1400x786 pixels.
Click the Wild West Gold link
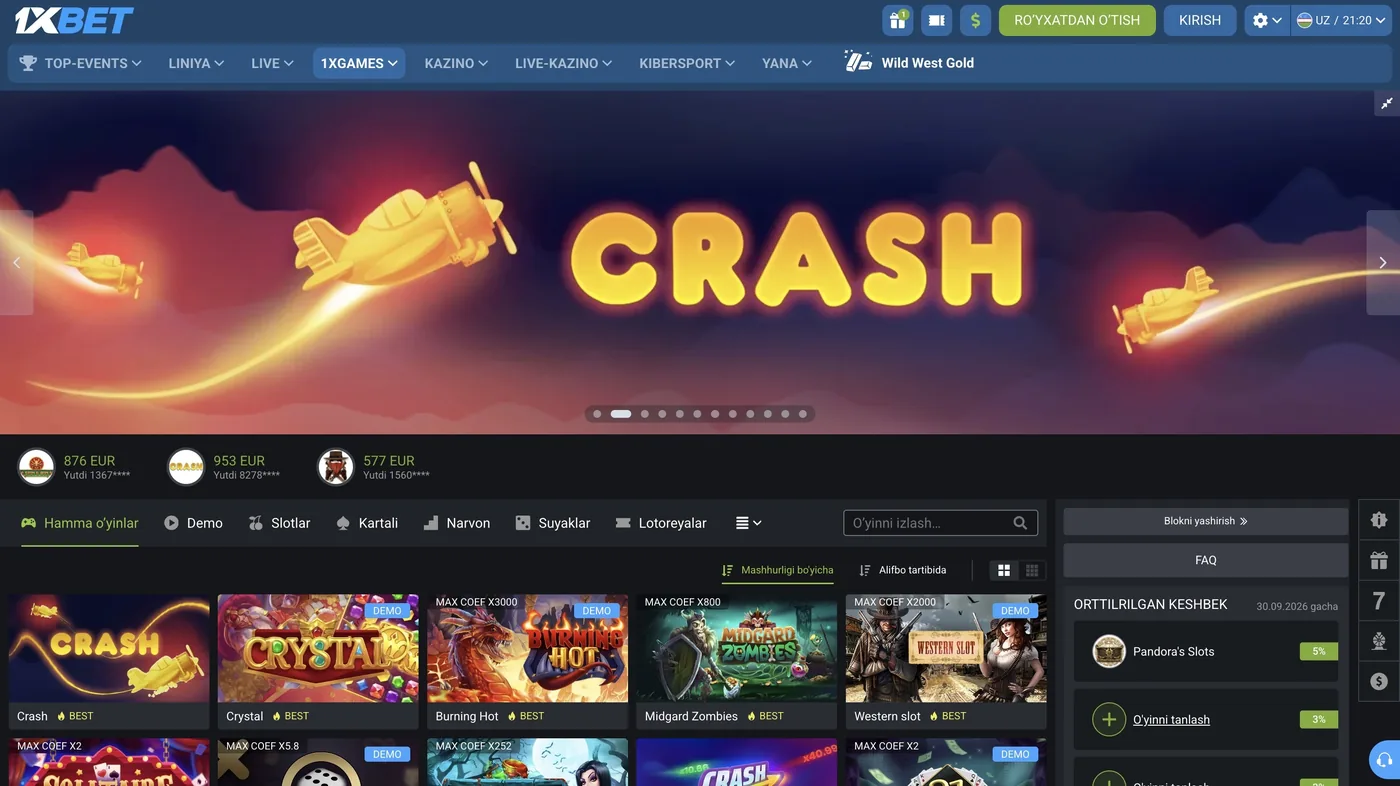[x=909, y=62]
